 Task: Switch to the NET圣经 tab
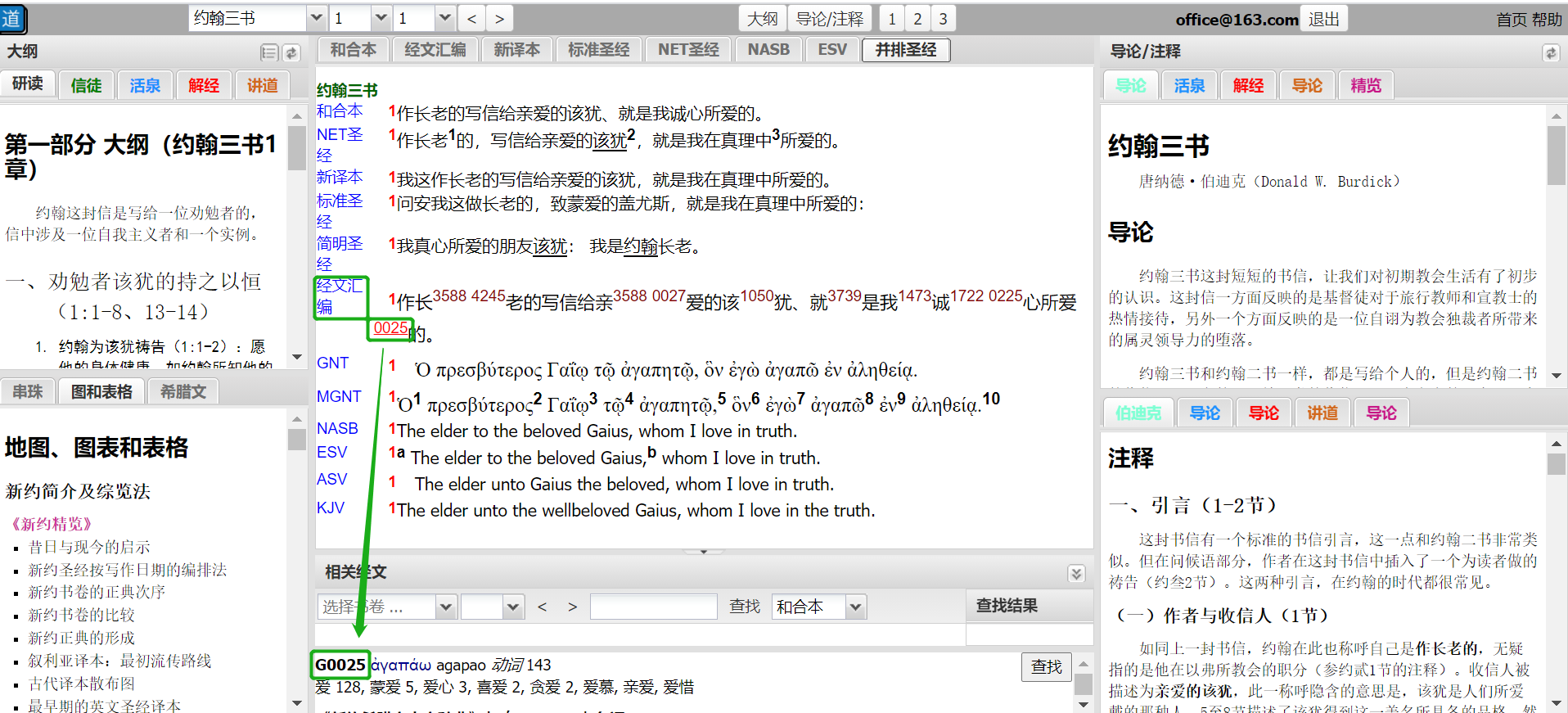point(688,50)
